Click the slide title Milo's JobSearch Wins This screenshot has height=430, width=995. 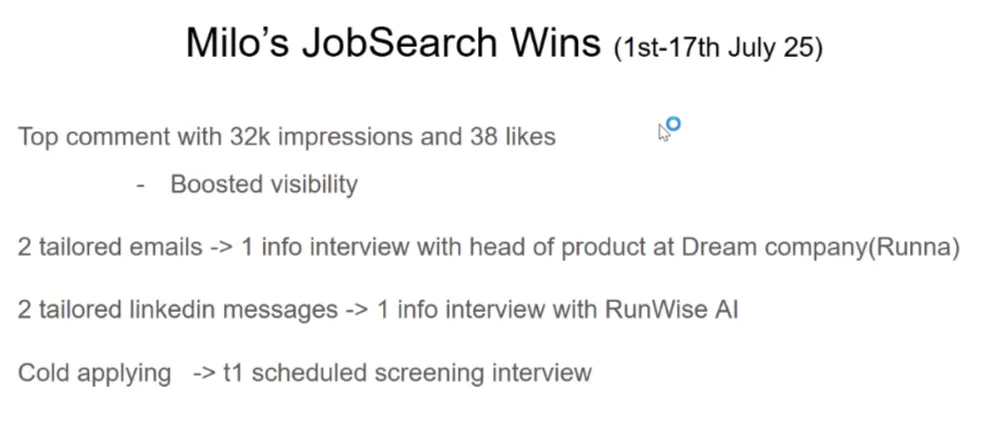[x=393, y=43]
